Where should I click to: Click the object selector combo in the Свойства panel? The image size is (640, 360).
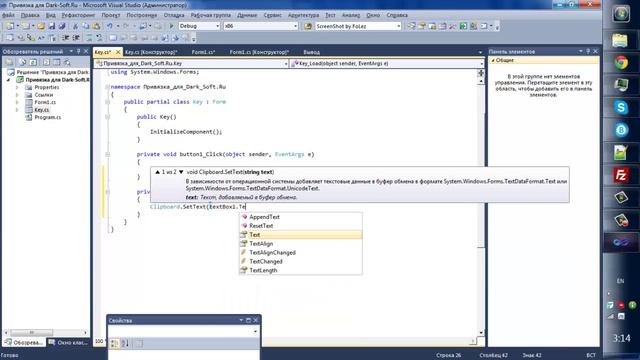click(184, 331)
